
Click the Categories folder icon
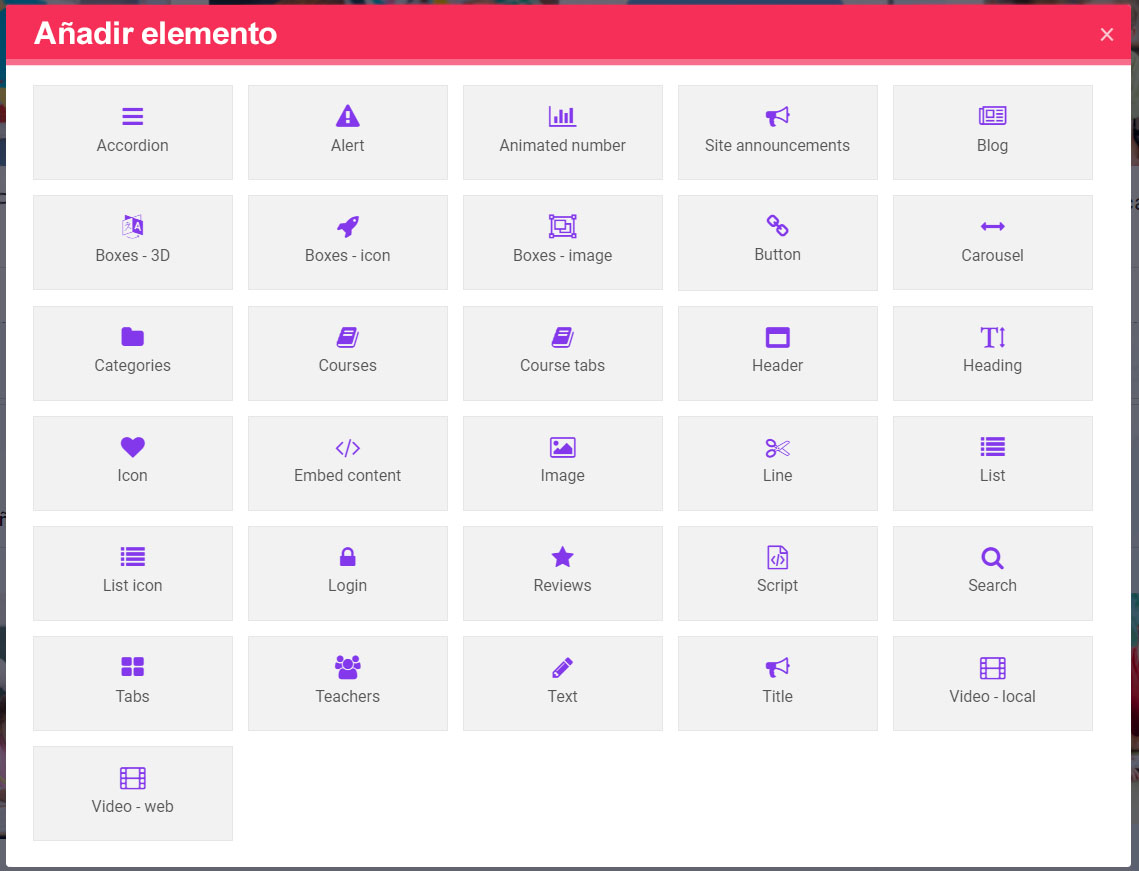132,337
